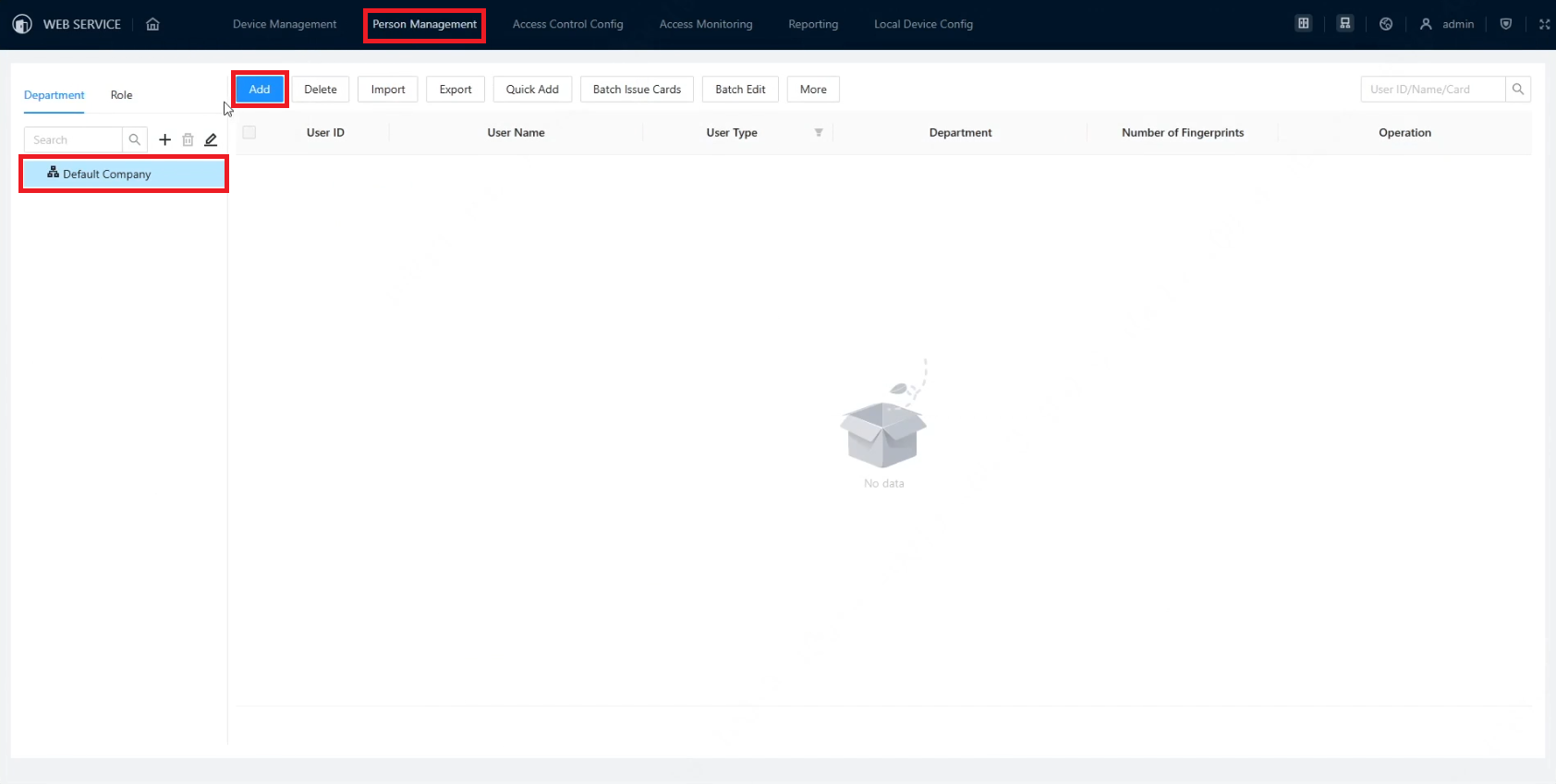This screenshot has width=1556, height=784.
Task: Expand the More button options
Action: (x=813, y=90)
